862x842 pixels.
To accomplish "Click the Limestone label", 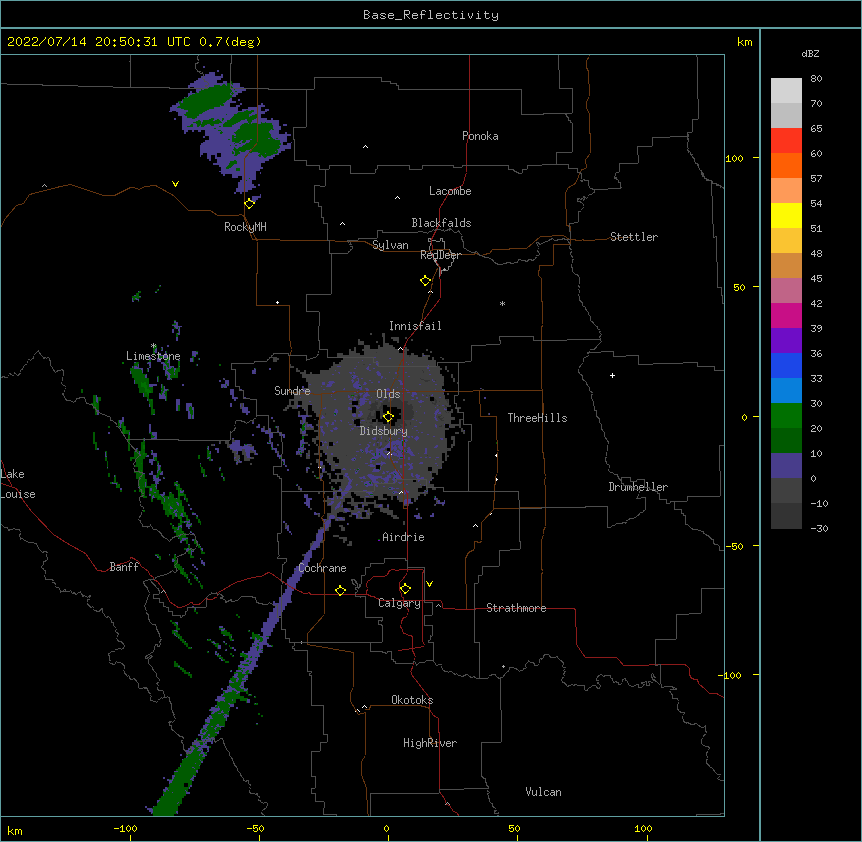I will tap(153, 356).
